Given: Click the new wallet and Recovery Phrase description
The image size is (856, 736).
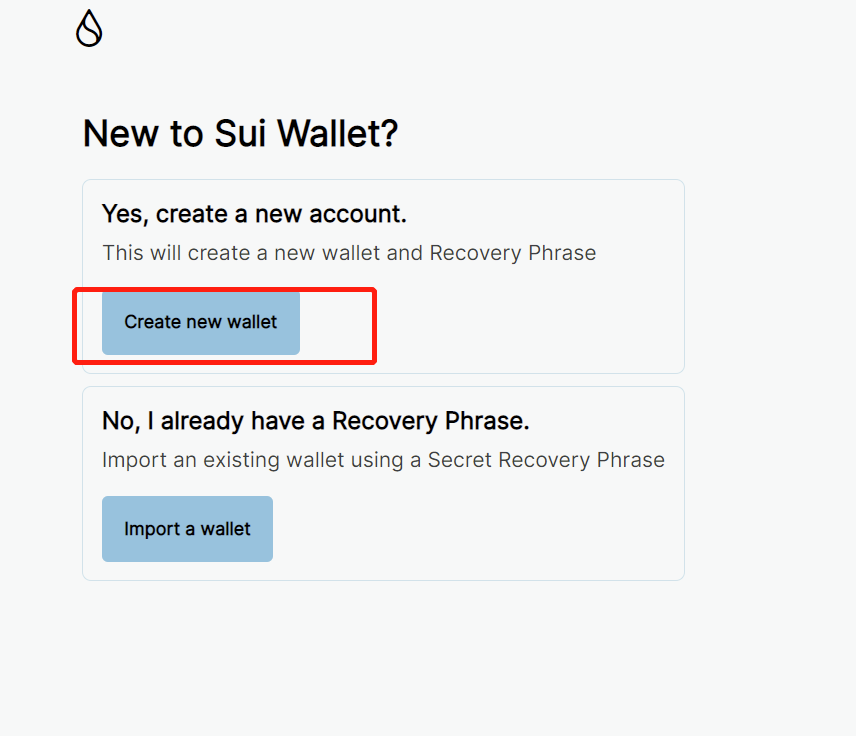Looking at the screenshot, I should [349, 253].
